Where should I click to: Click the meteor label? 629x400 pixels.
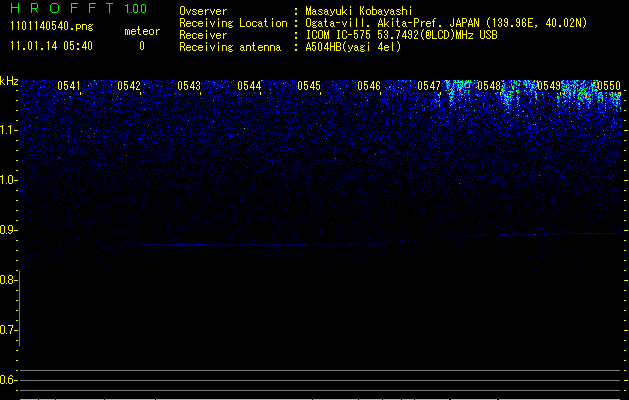tap(142, 31)
